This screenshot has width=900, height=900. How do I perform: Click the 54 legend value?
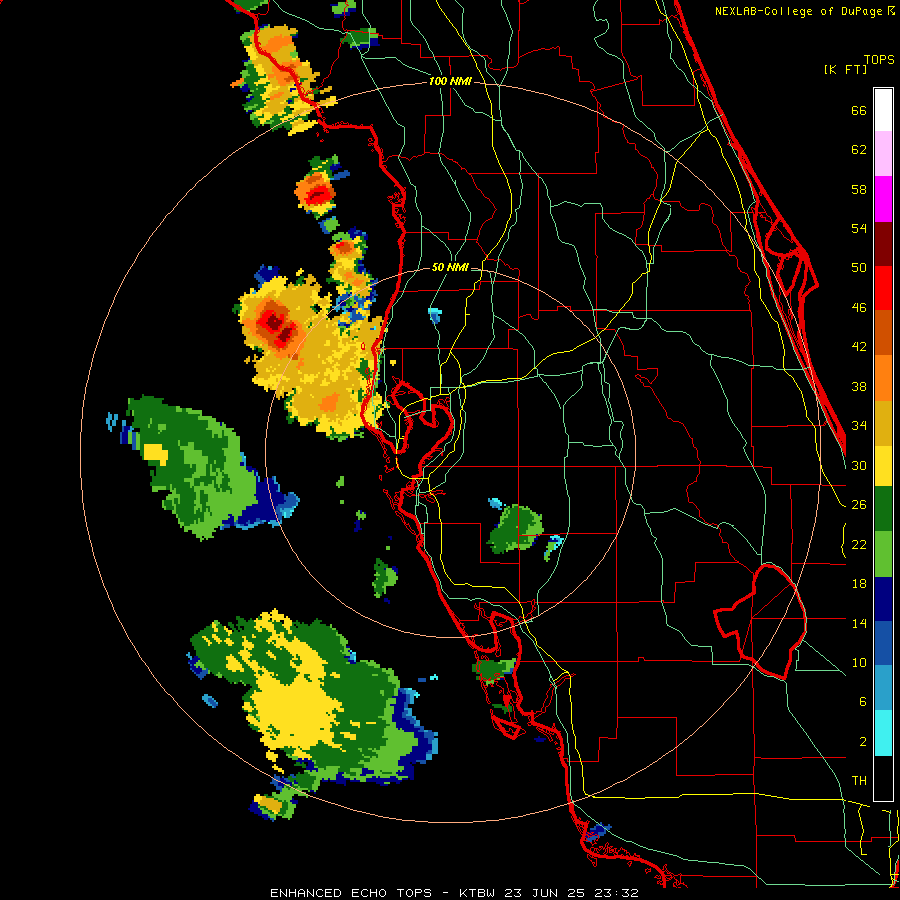tap(859, 228)
